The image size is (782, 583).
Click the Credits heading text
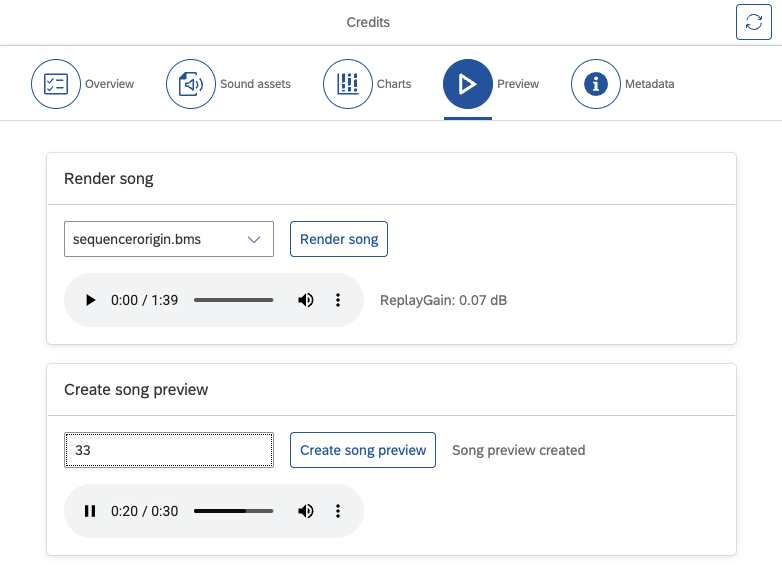368,22
